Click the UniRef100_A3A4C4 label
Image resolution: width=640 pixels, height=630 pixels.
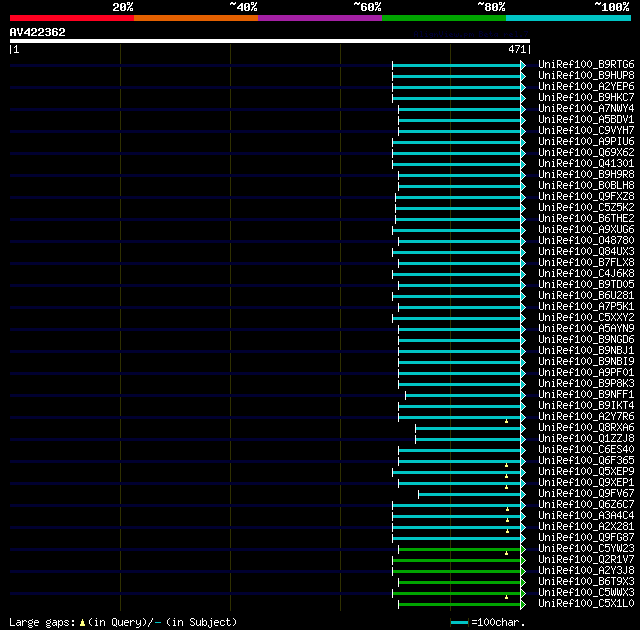(586, 516)
